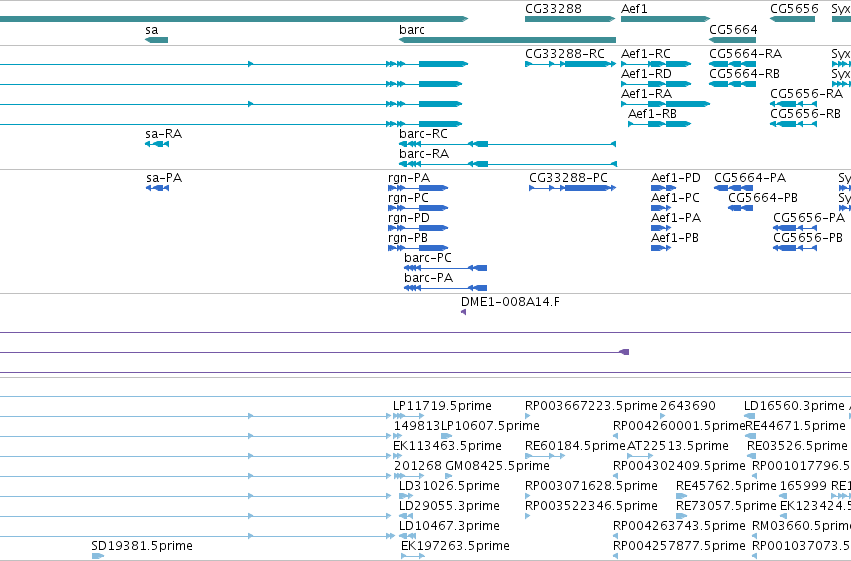Select the RE73057.5prime EST label
851x561 pixels.
[x=726, y=506]
